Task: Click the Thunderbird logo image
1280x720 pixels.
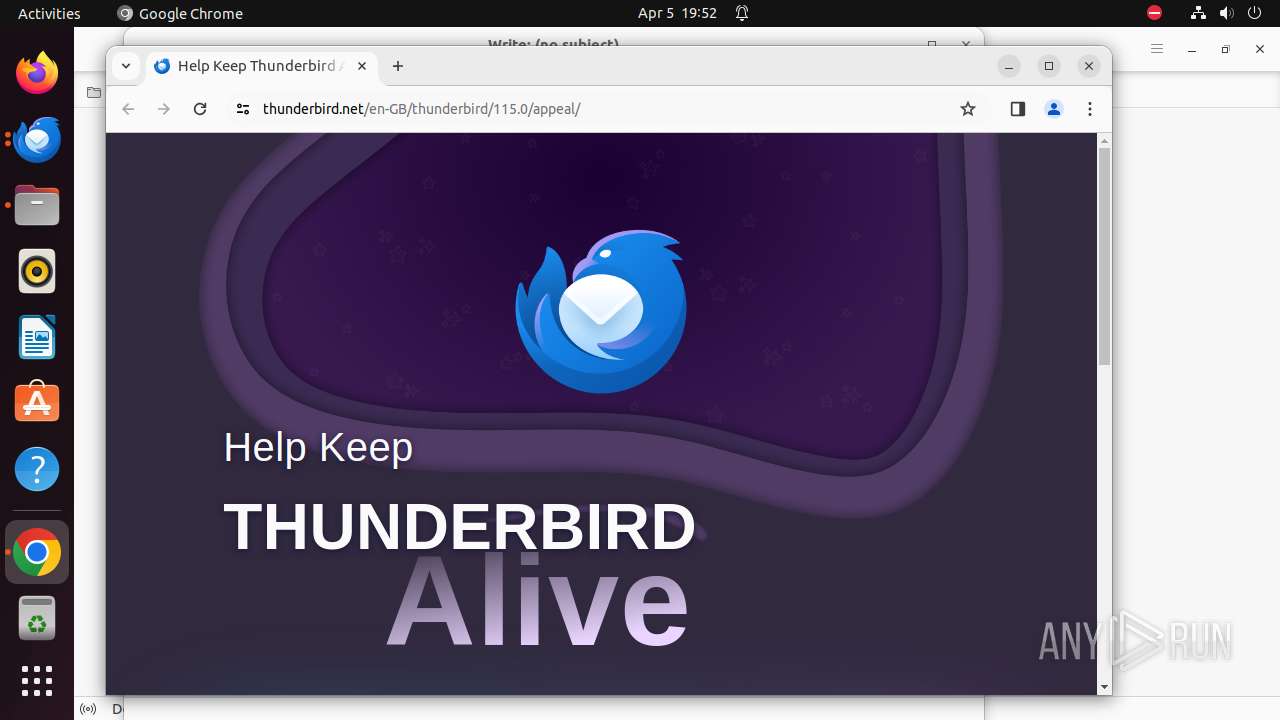Action: coord(601,311)
